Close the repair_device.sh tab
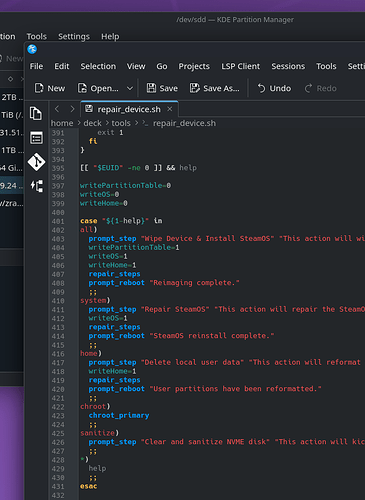The height and width of the screenshot is (500, 365). 170,109
